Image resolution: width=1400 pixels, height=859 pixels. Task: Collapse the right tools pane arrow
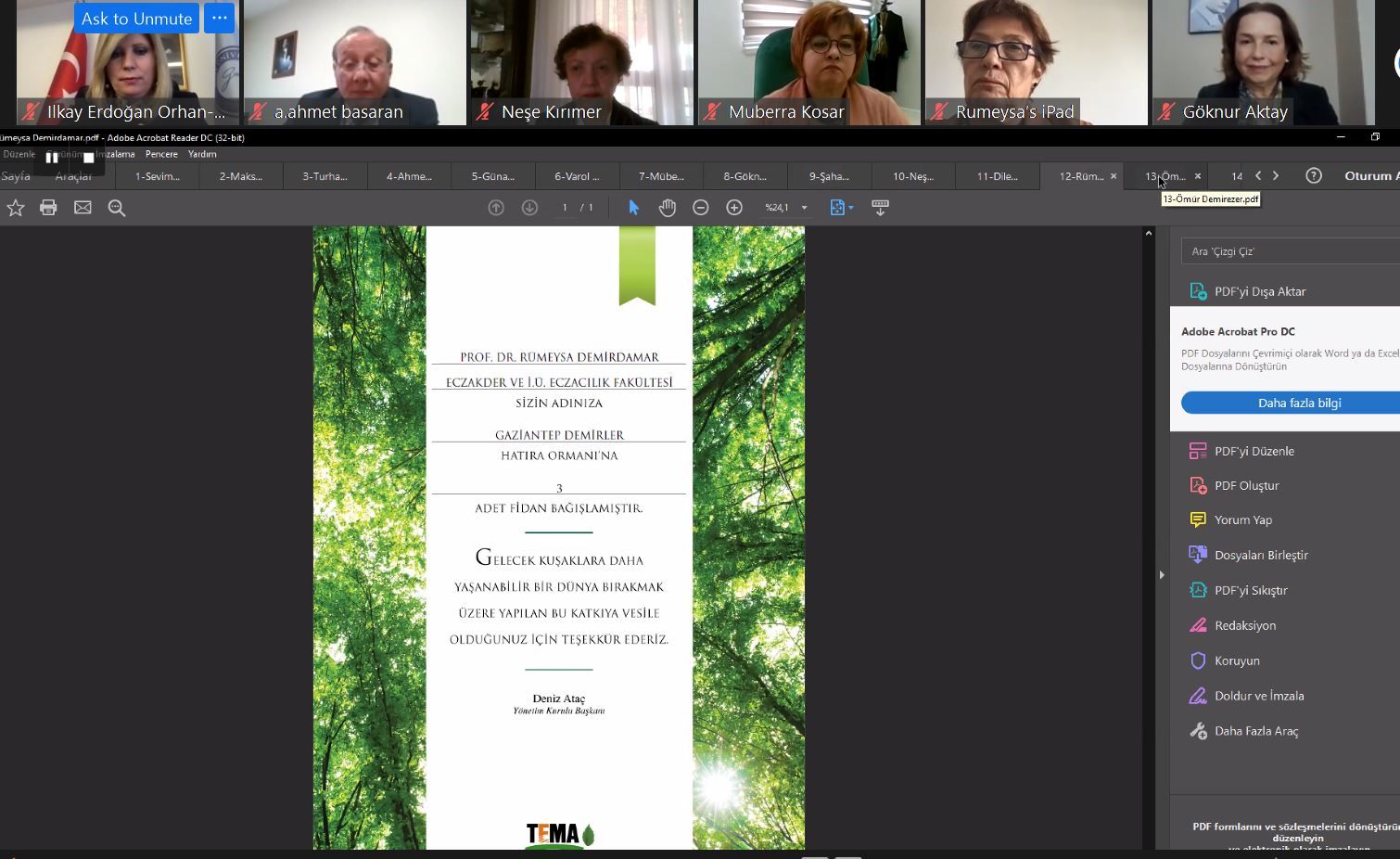coord(1161,575)
